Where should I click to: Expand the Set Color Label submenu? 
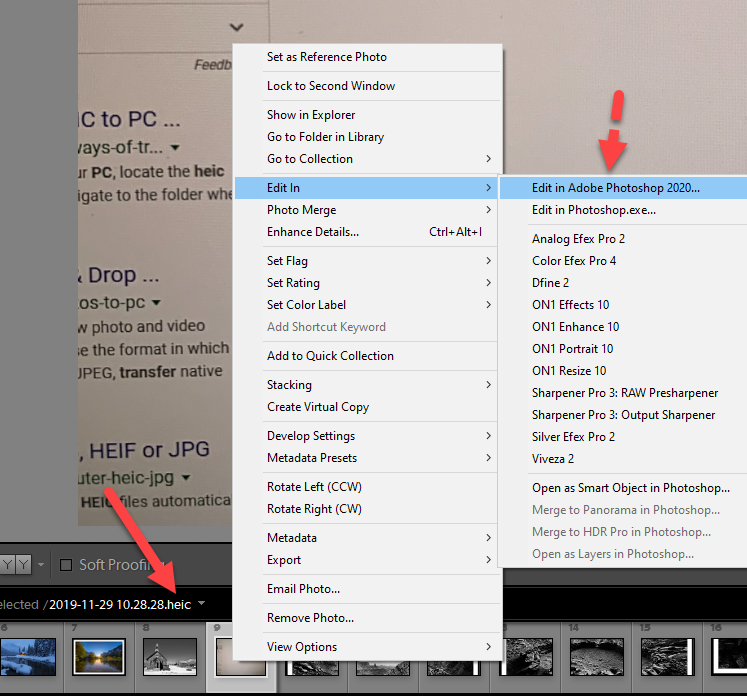tap(366, 304)
